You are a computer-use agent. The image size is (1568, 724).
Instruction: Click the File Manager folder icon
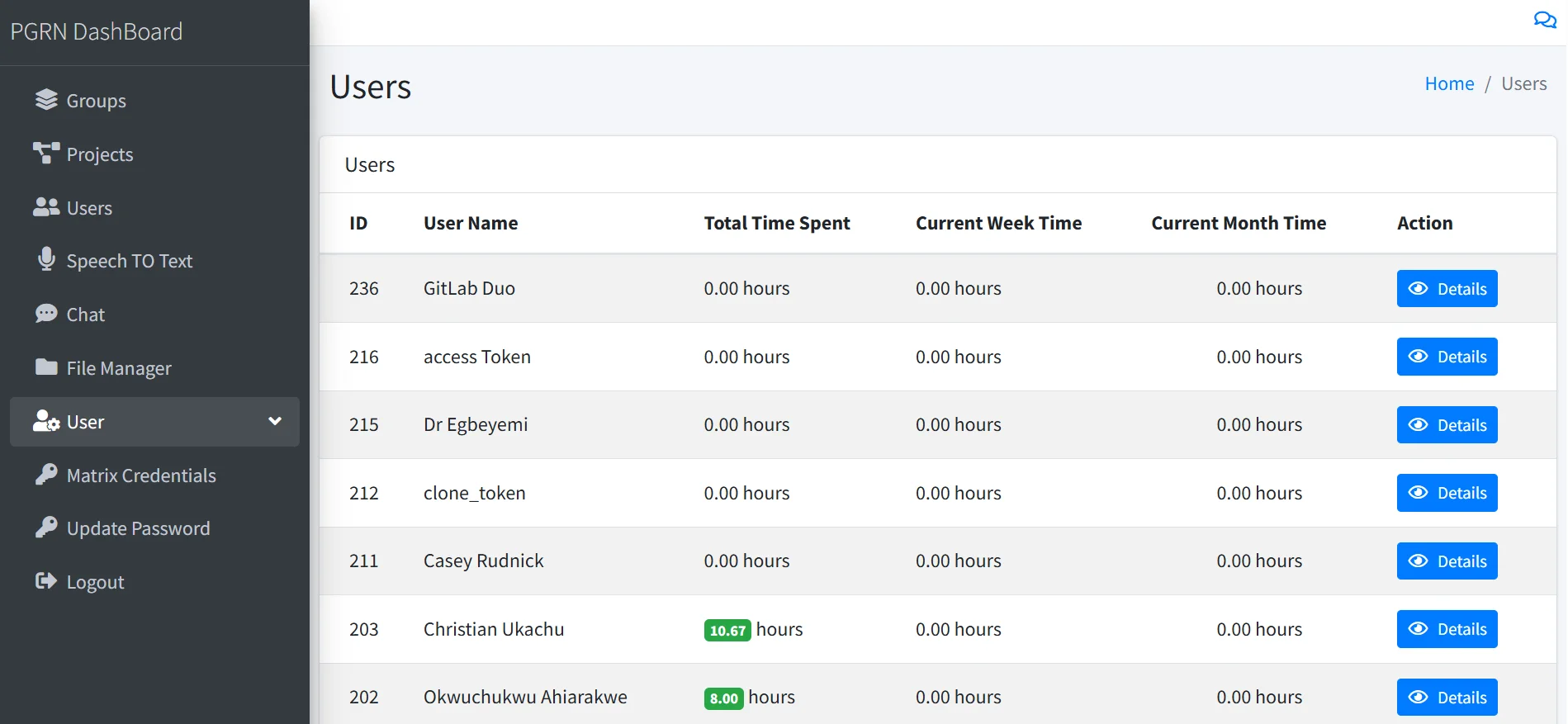(x=46, y=367)
